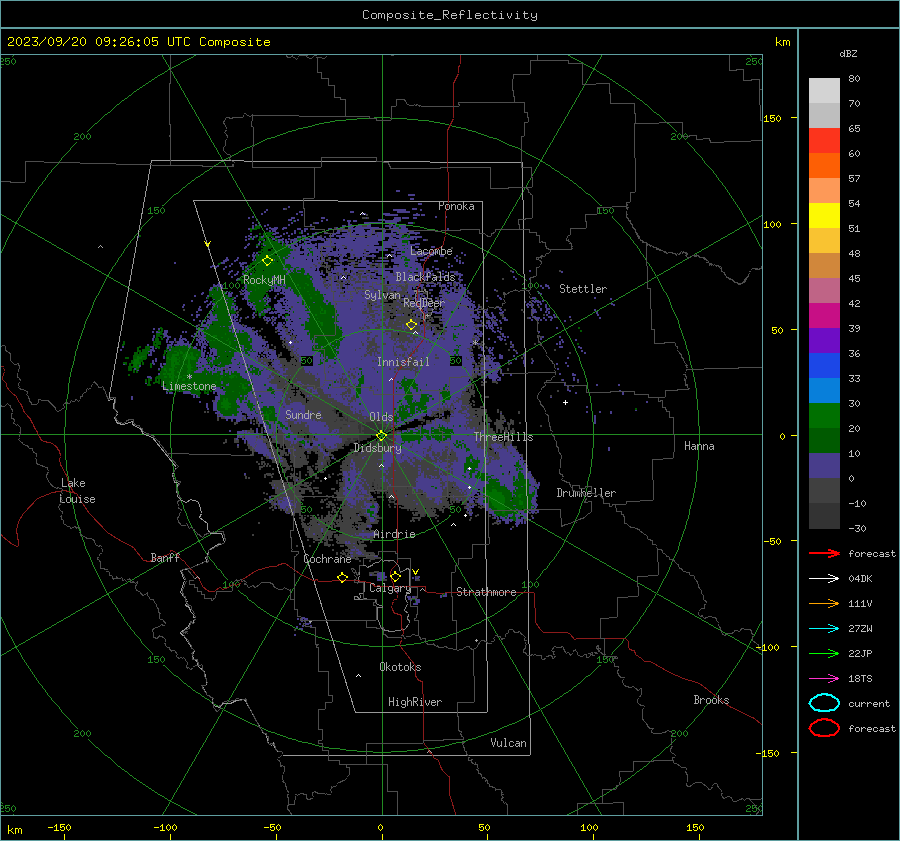
Task: Click the green 22JP arrow symbol
Action: (x=824, y=653)
